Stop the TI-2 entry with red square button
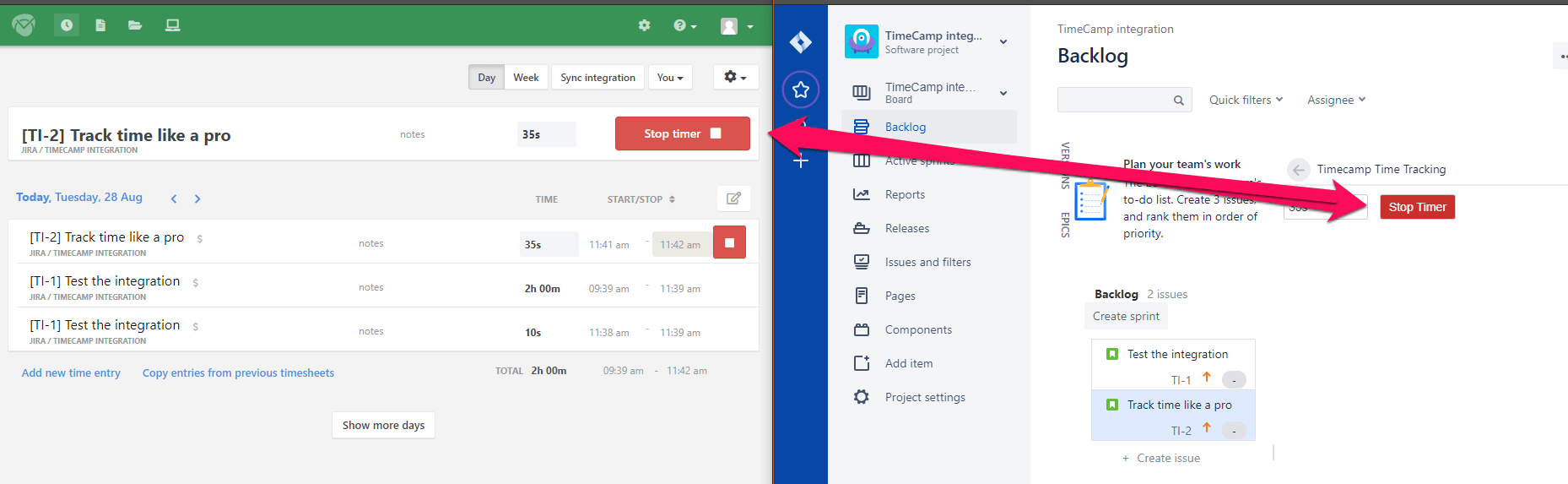 [729, 242]
